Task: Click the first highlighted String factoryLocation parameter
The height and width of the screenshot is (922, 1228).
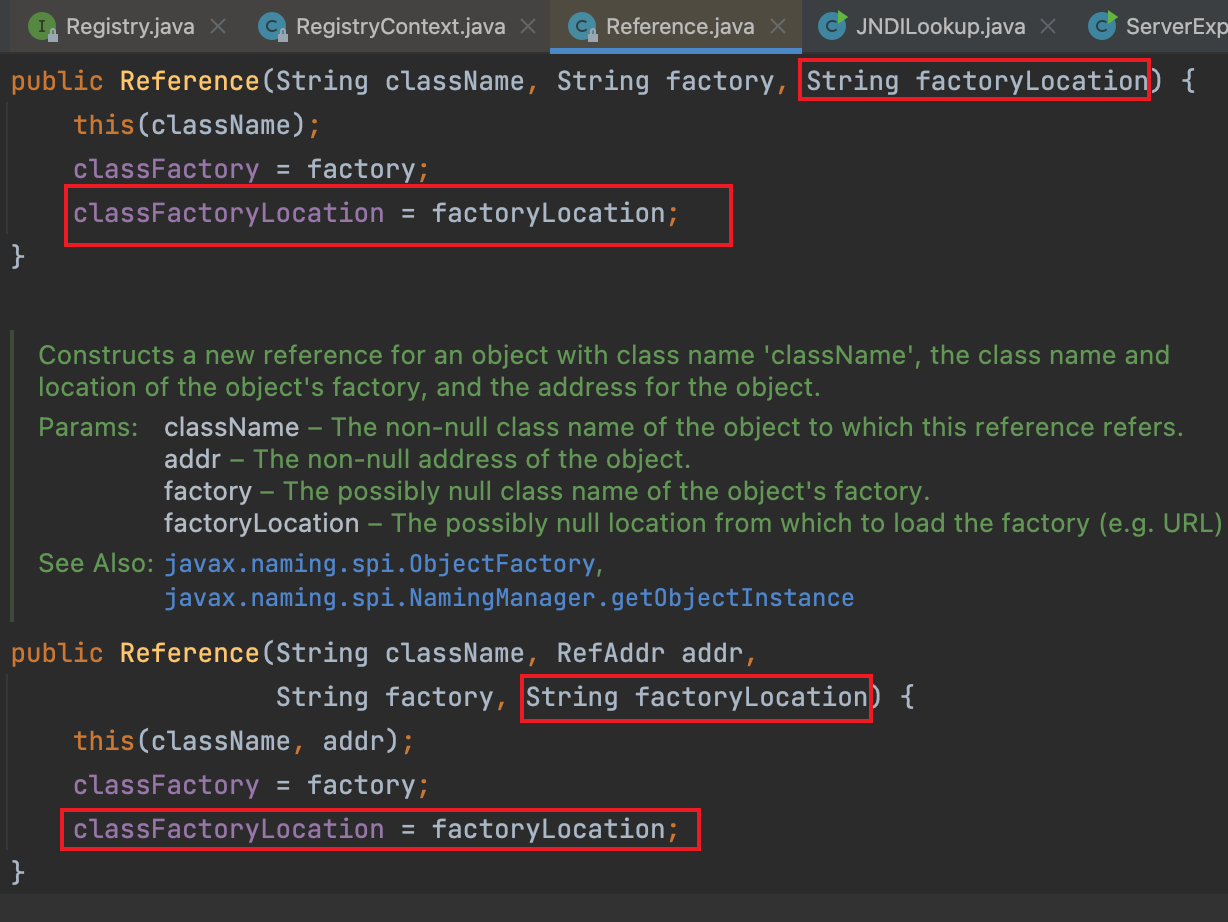Action: point(975,81)
